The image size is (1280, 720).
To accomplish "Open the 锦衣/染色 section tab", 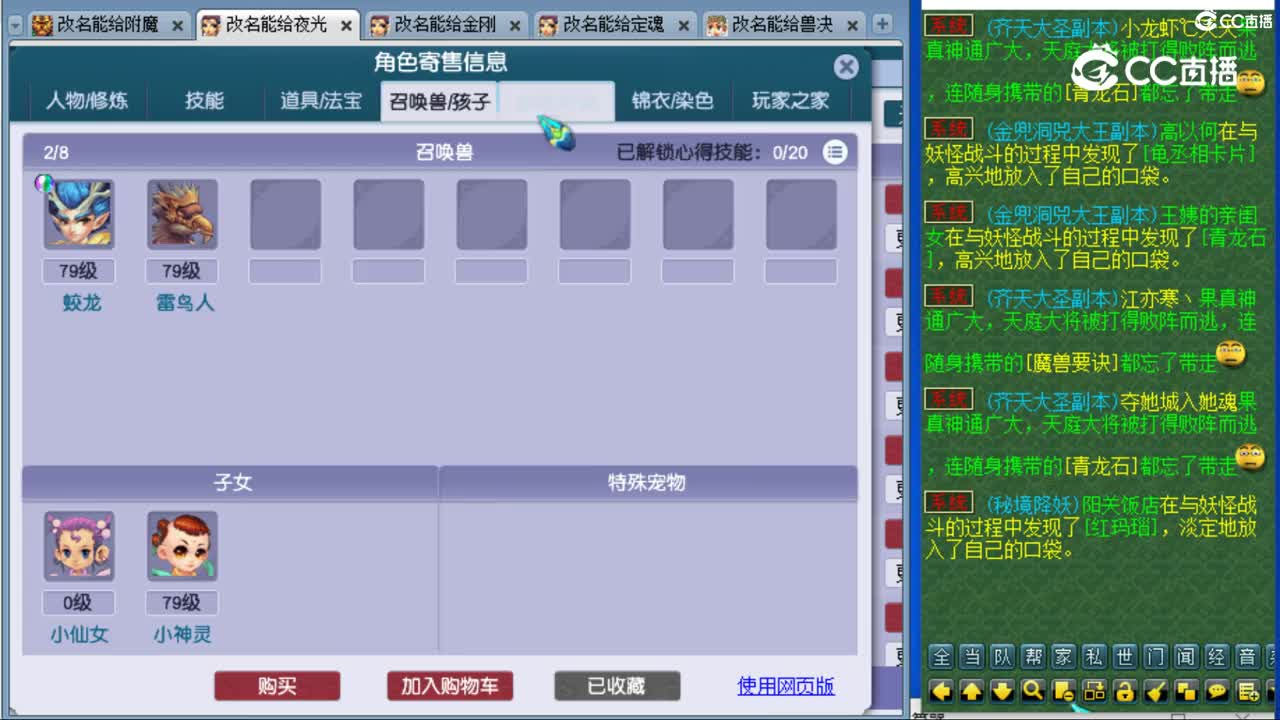I will 672,101.
